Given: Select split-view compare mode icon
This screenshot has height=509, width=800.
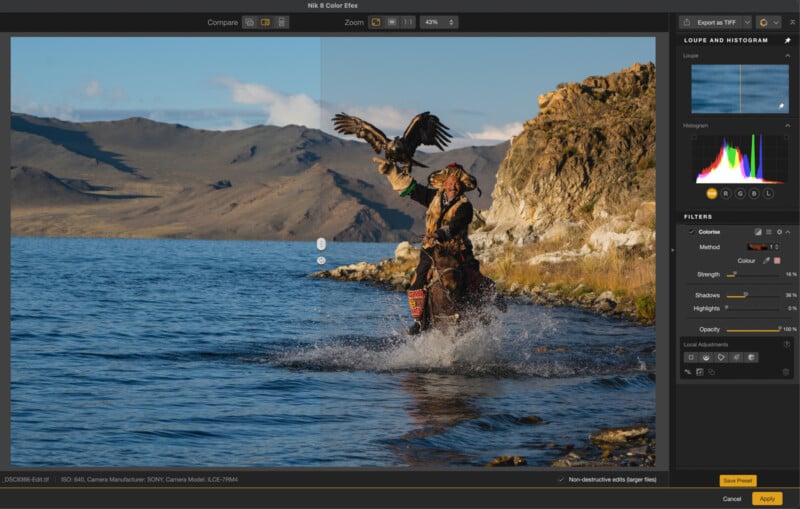Looking at the screenshot, I should coord(266,22).
